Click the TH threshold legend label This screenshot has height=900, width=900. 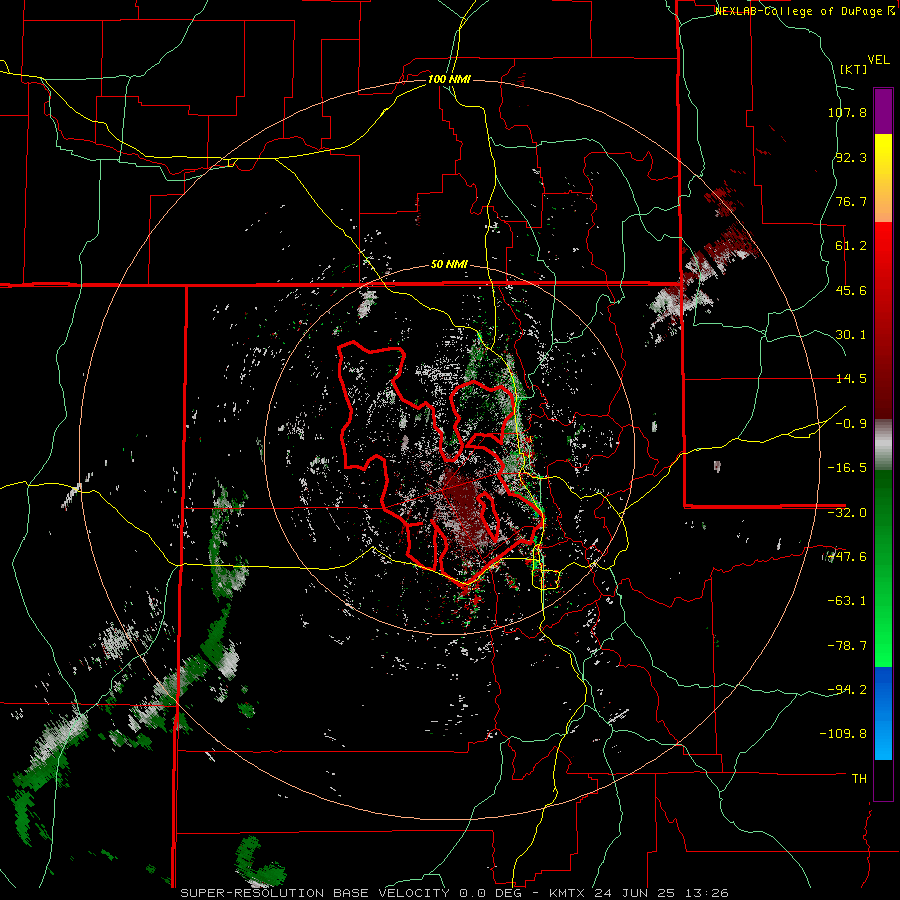(859, 779)
